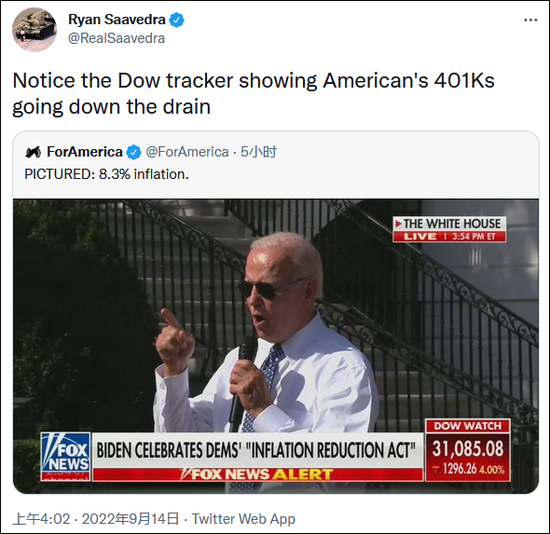This screenshot has height=534, width=550.
Task: Open Ryan Saavedra's profile picture
Action: point(34,30)
